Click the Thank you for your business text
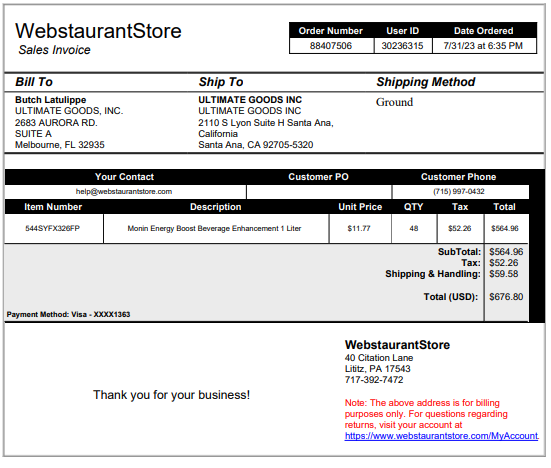Viewport: 551px width, 468px height. coord(171,395)
